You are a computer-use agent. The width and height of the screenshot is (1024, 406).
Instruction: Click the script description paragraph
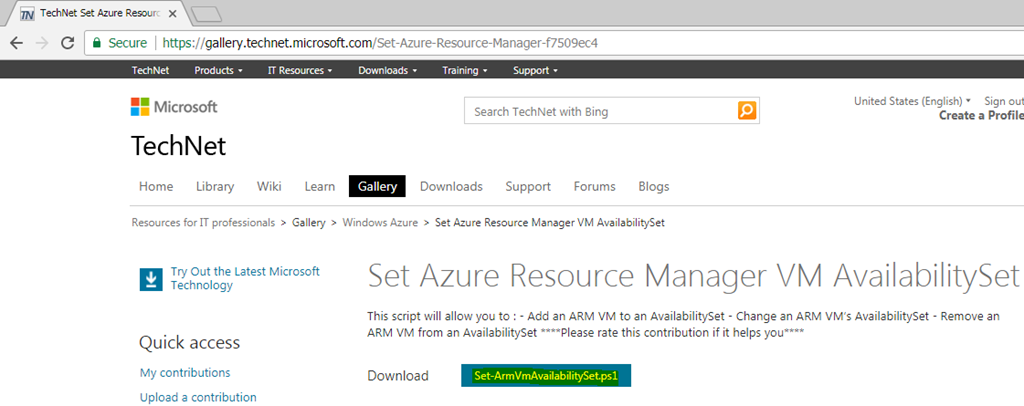[x=683, y=324]
